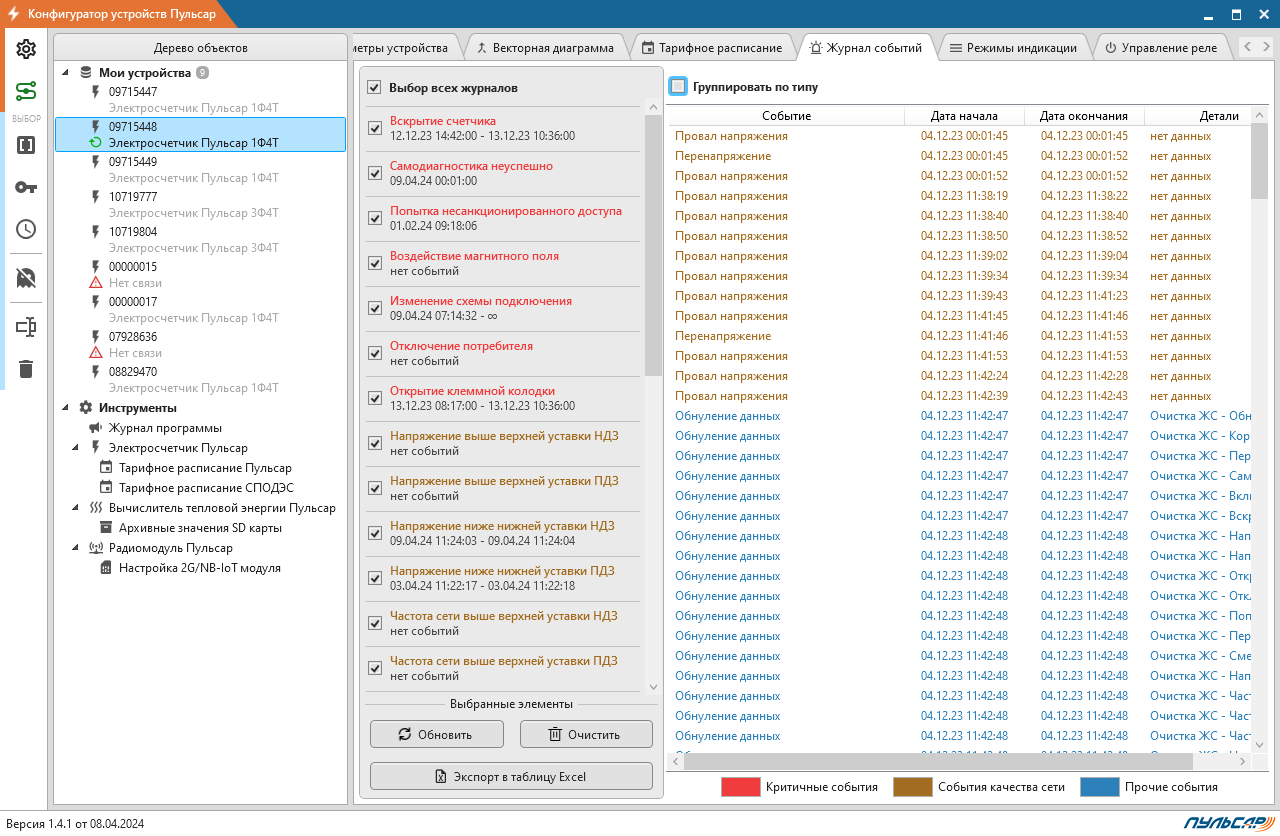1280x836 pixels.
Task: Click the rename sidebar icon
Action: click(x=26, y=327)
